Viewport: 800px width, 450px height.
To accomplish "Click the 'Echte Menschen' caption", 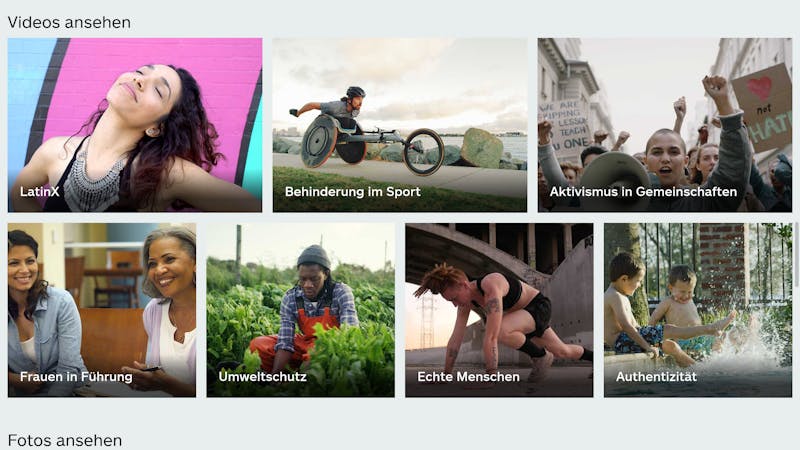I will [x=468, y=377].
